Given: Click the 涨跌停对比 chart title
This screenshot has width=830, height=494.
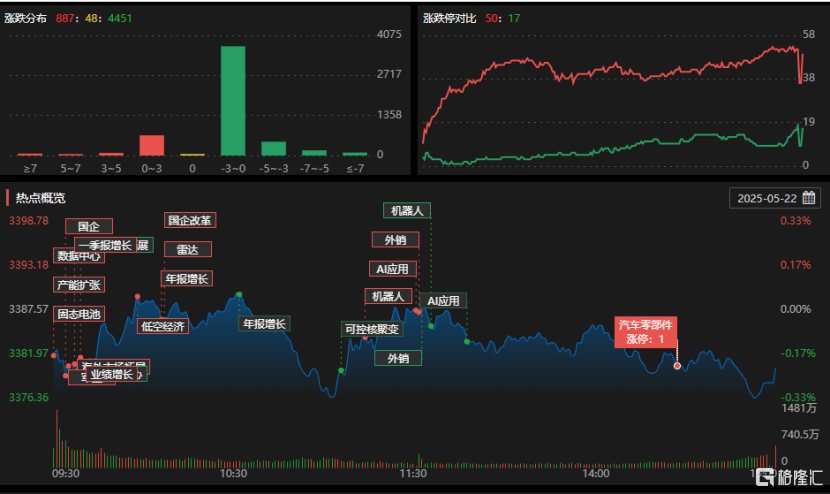Looking at the screenshot, I should coord(451,18).
